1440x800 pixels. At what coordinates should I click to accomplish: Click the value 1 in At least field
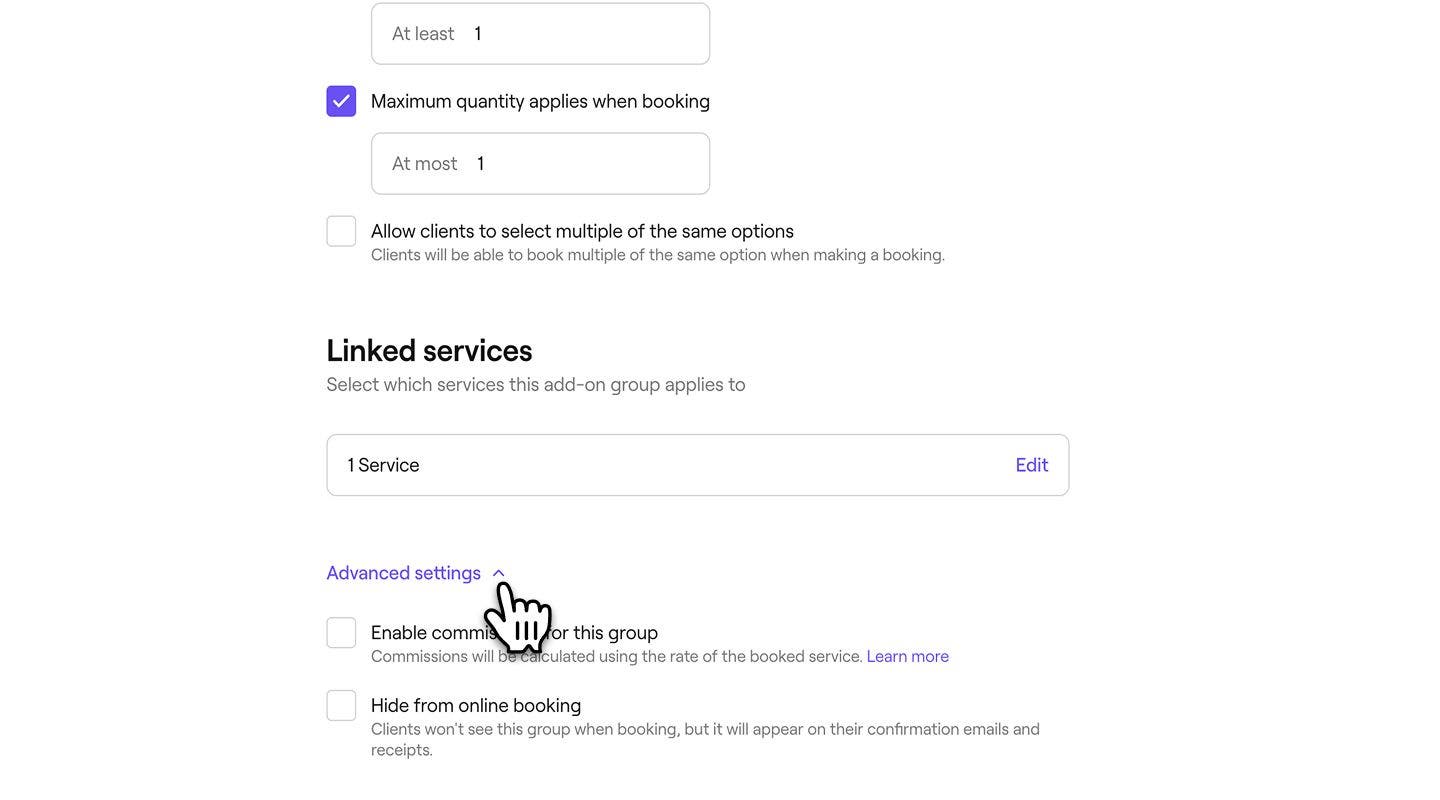click(x=478, y=34)
